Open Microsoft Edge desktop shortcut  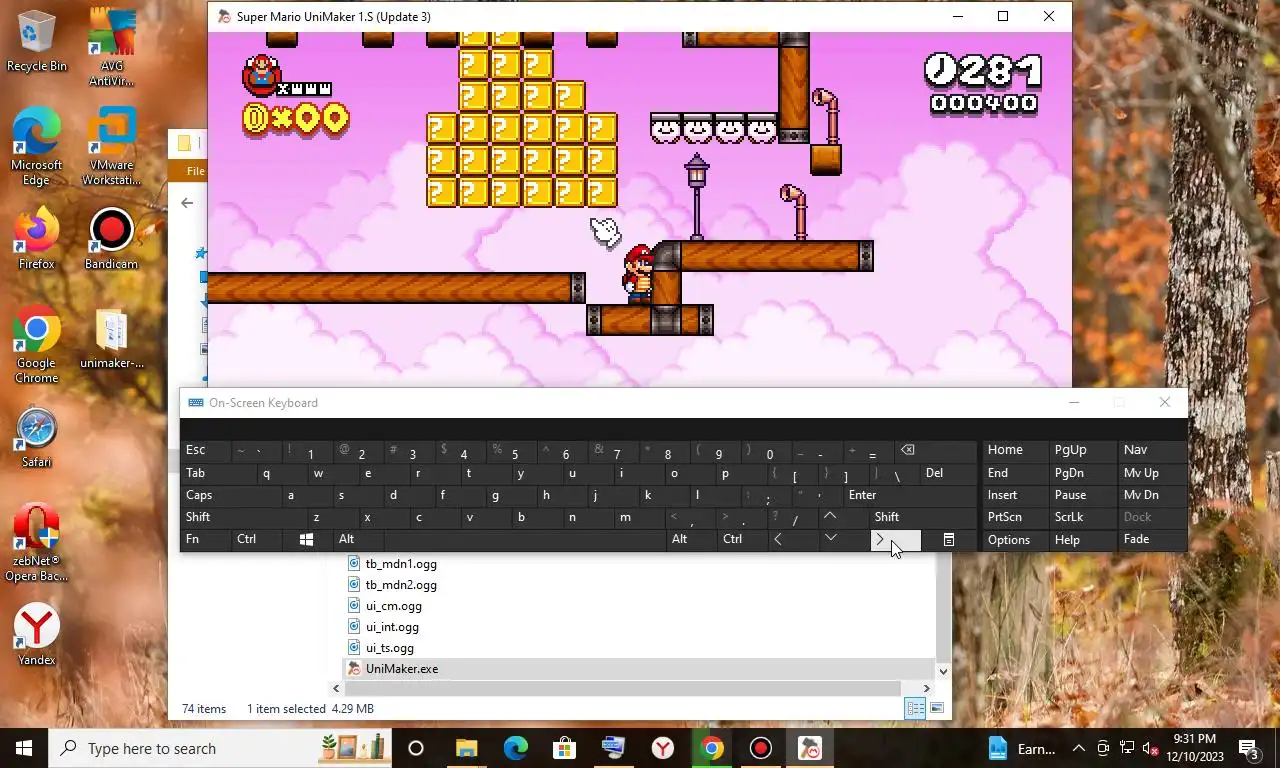tap(36, 146)
